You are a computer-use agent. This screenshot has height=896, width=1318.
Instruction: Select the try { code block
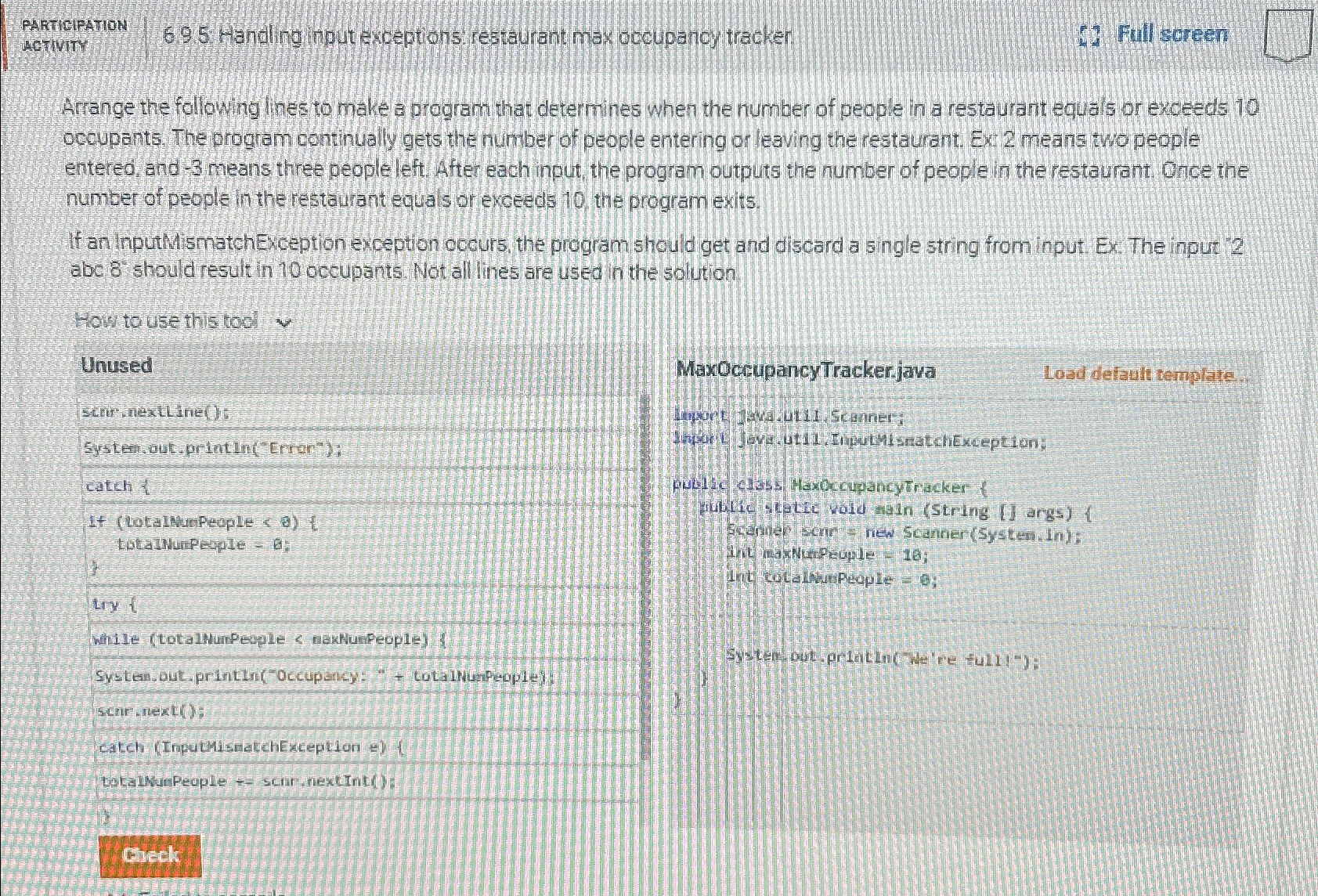tap(363, 605)
